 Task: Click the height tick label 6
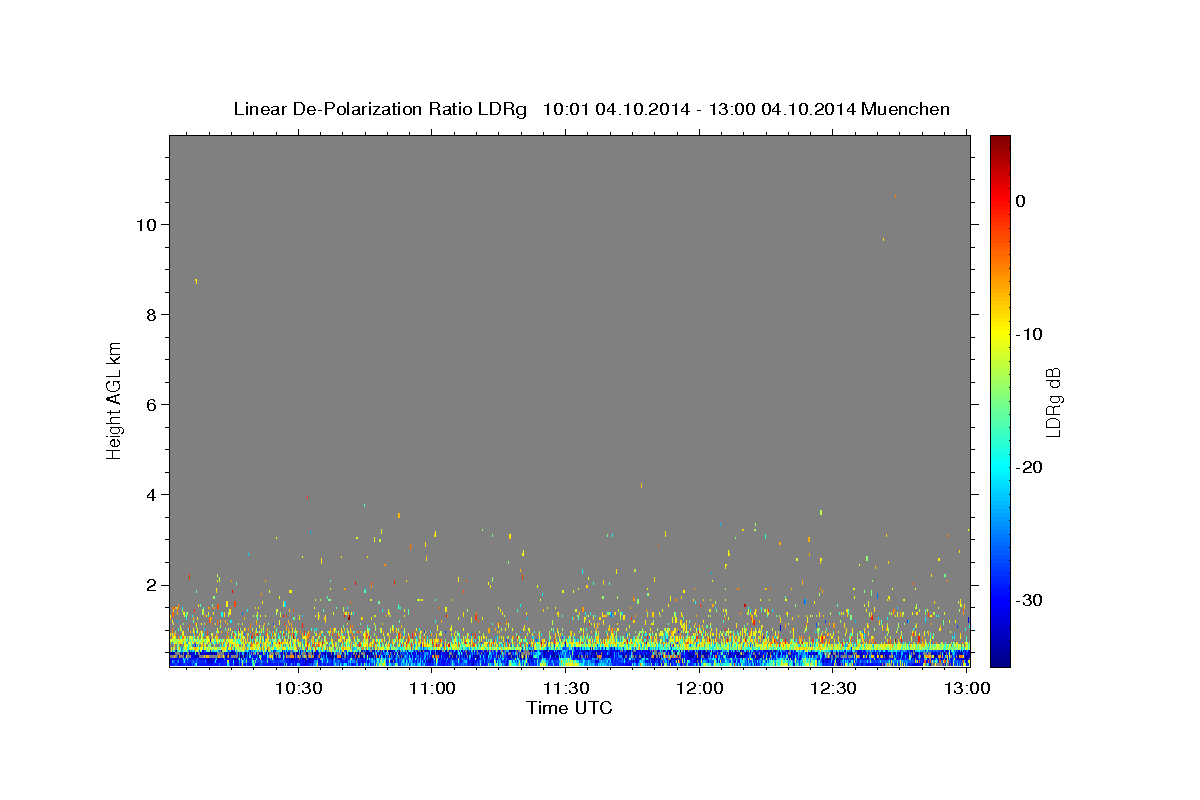[153, 405]
